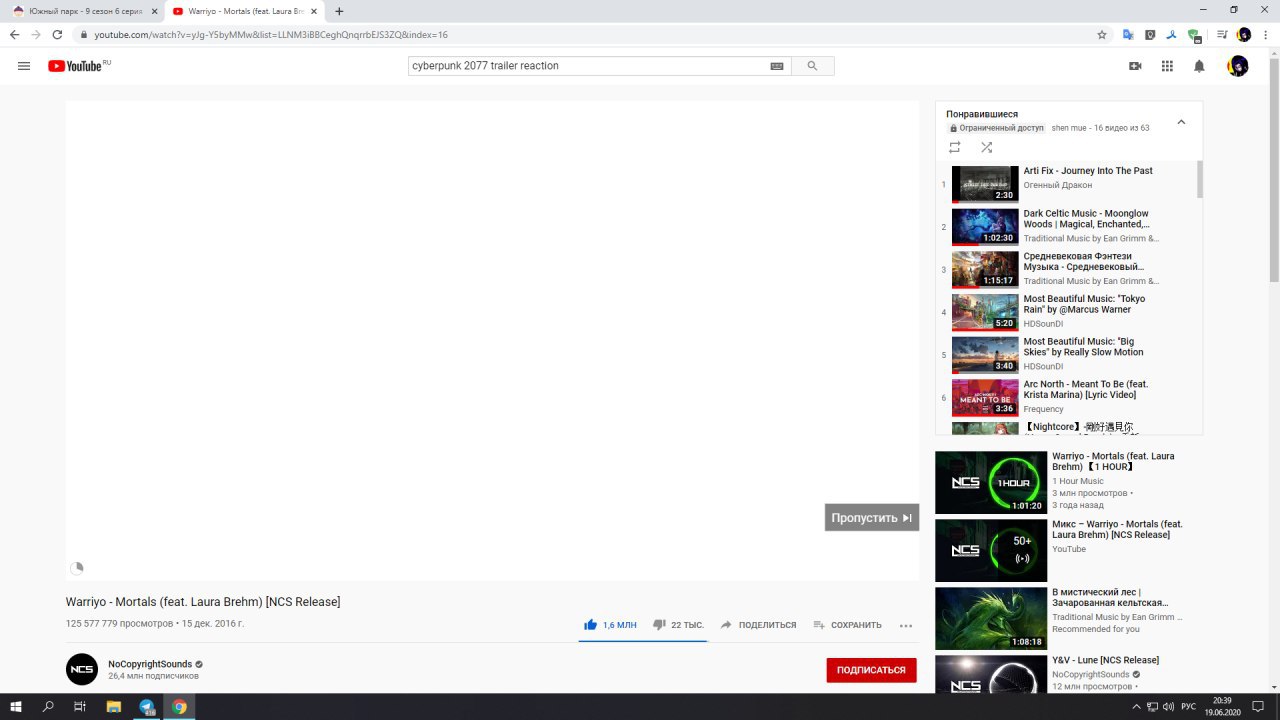1280x720 pixels.
Task: Open the taskbar volume control
Action: (x=1168, y=706)
